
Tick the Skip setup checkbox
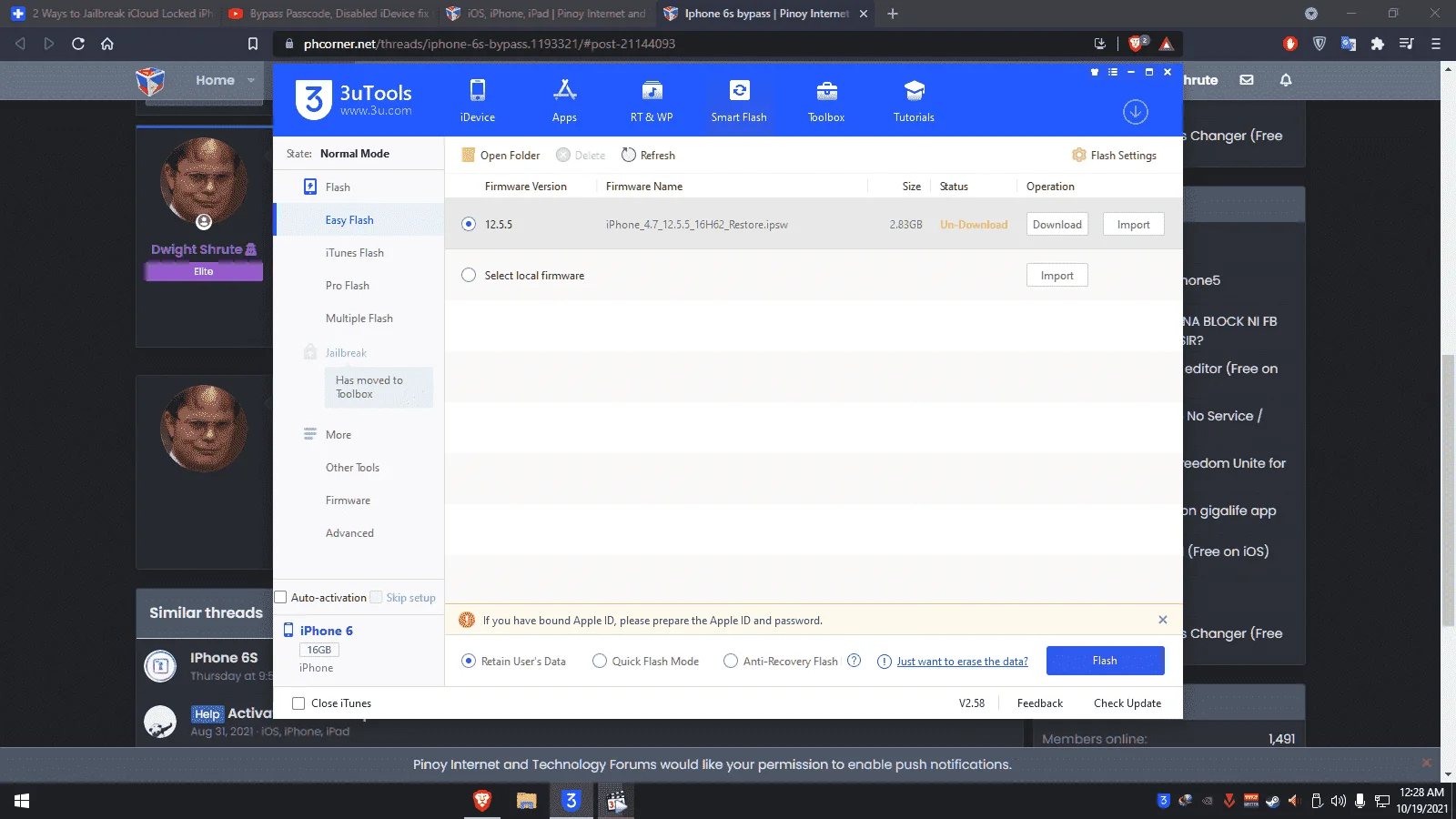coord(376,597)
